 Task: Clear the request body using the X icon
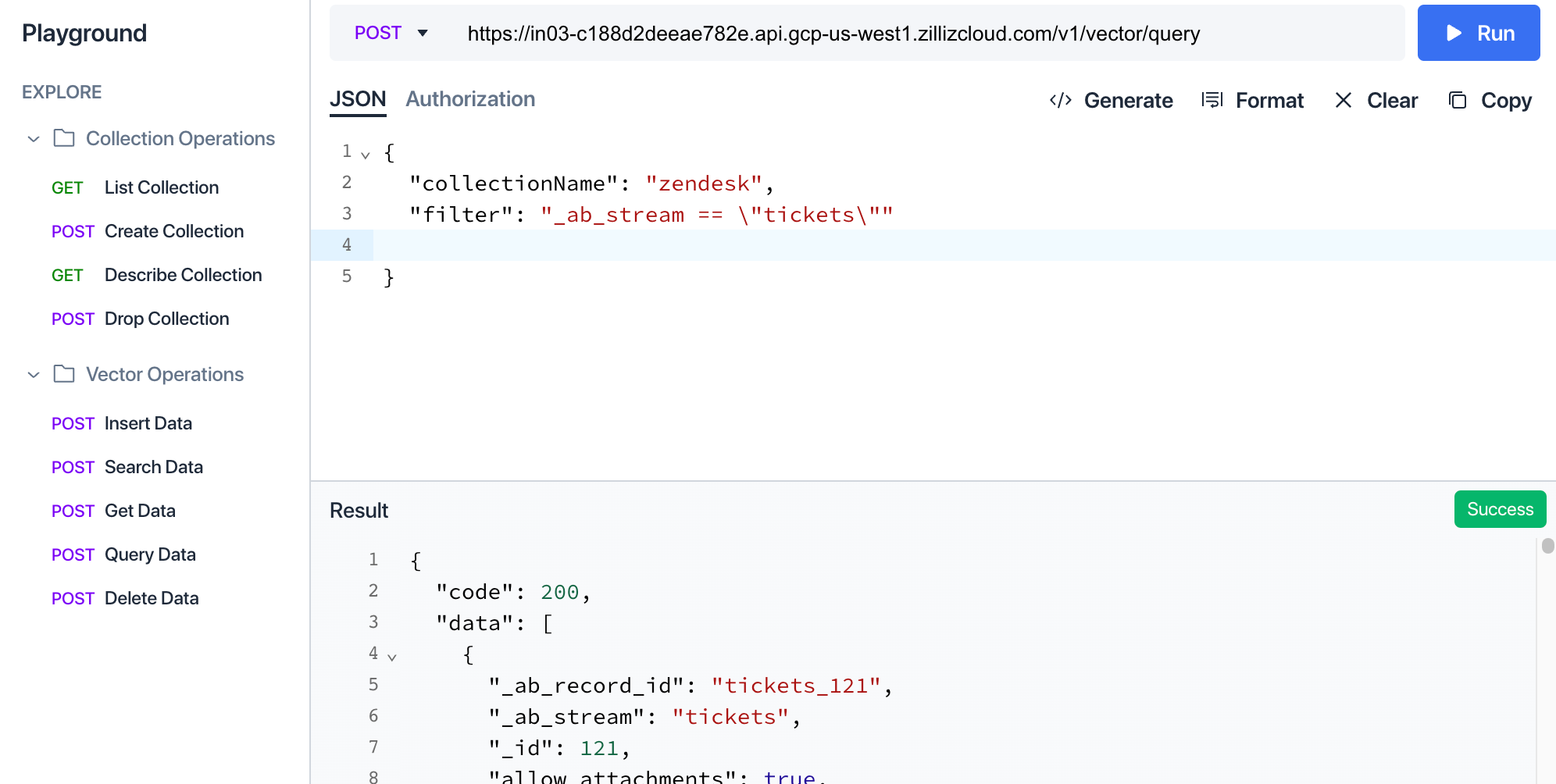click(1343, 100)
